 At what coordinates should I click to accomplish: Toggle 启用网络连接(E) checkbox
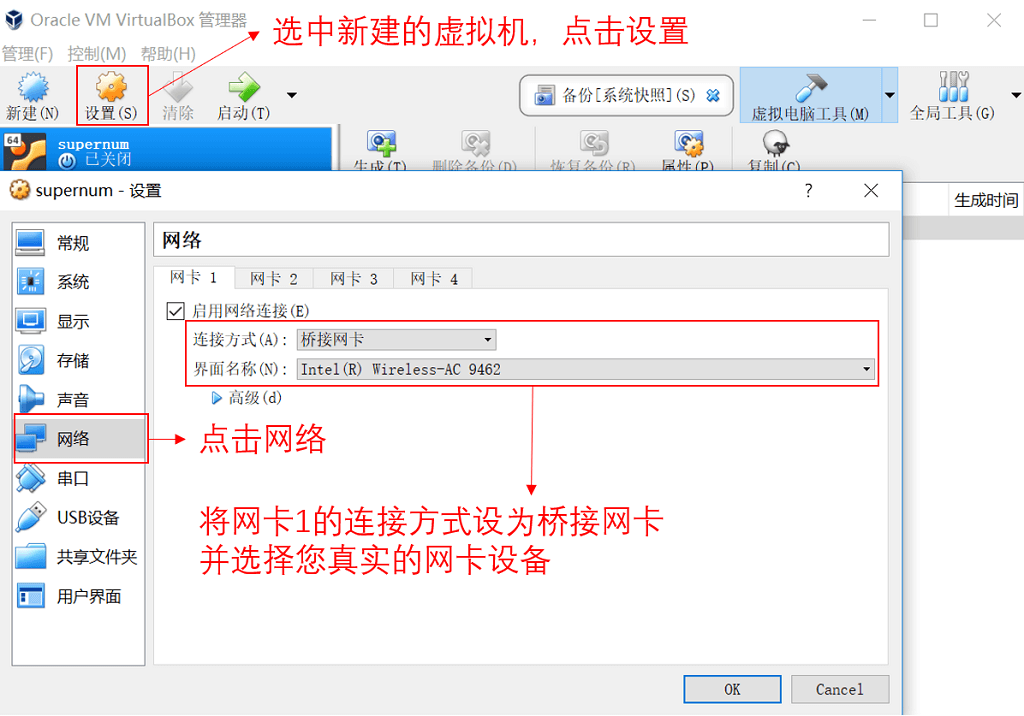(x=175, y=311)
